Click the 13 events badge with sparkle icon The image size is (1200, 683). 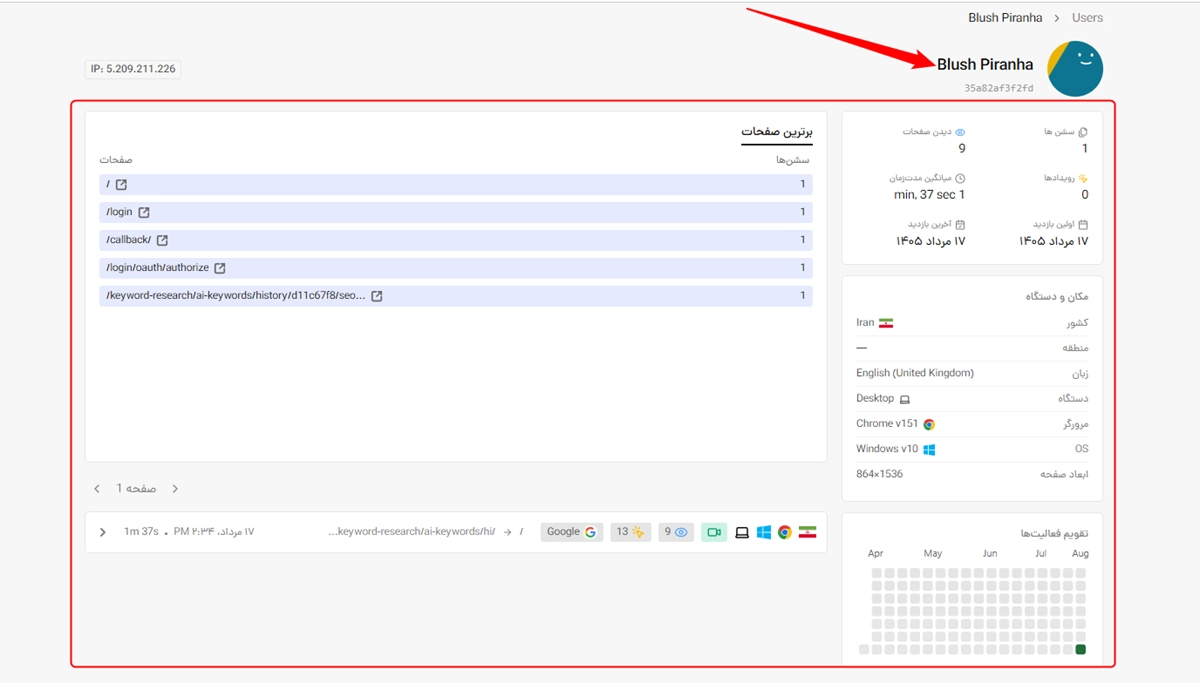[630, 532]
